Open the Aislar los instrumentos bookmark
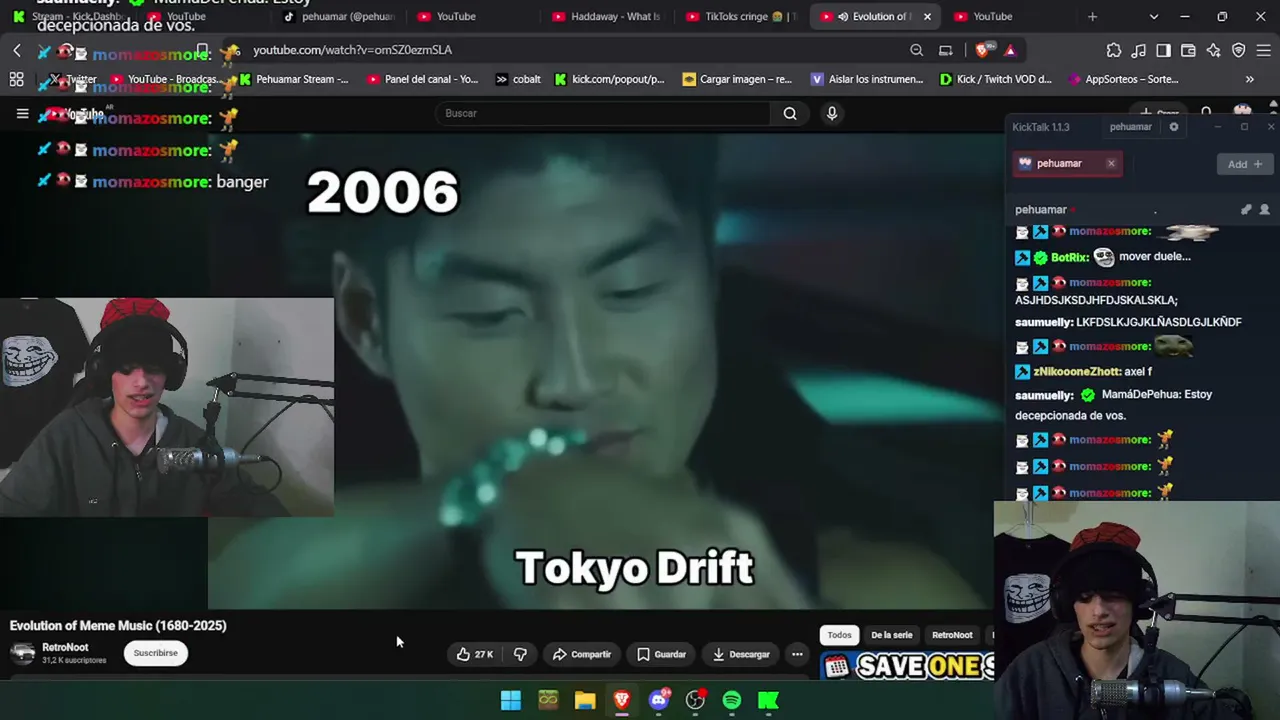The height and width of the screenshot is (720, 1280). tap(867, 79)
